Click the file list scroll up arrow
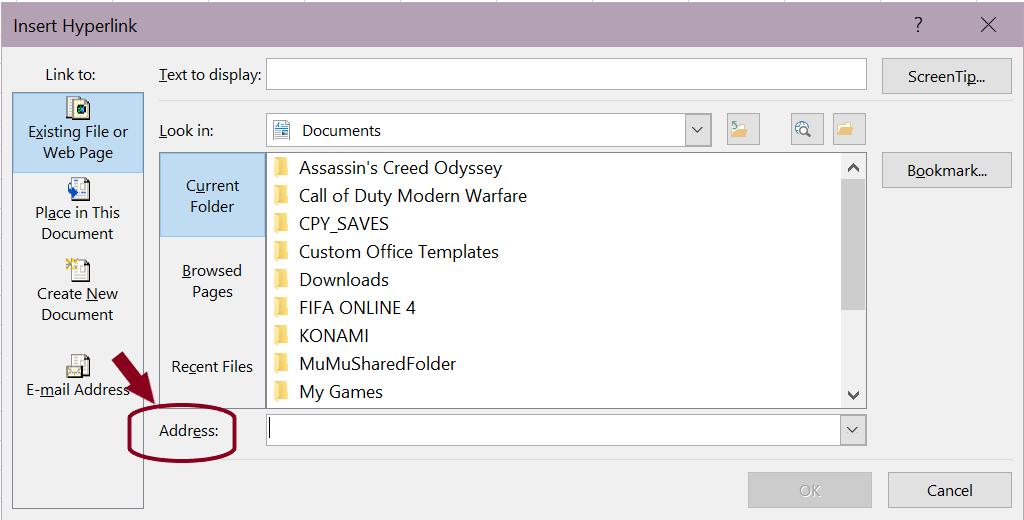Viewport: 1024px width, 520px height. click(x=853, y=167)
